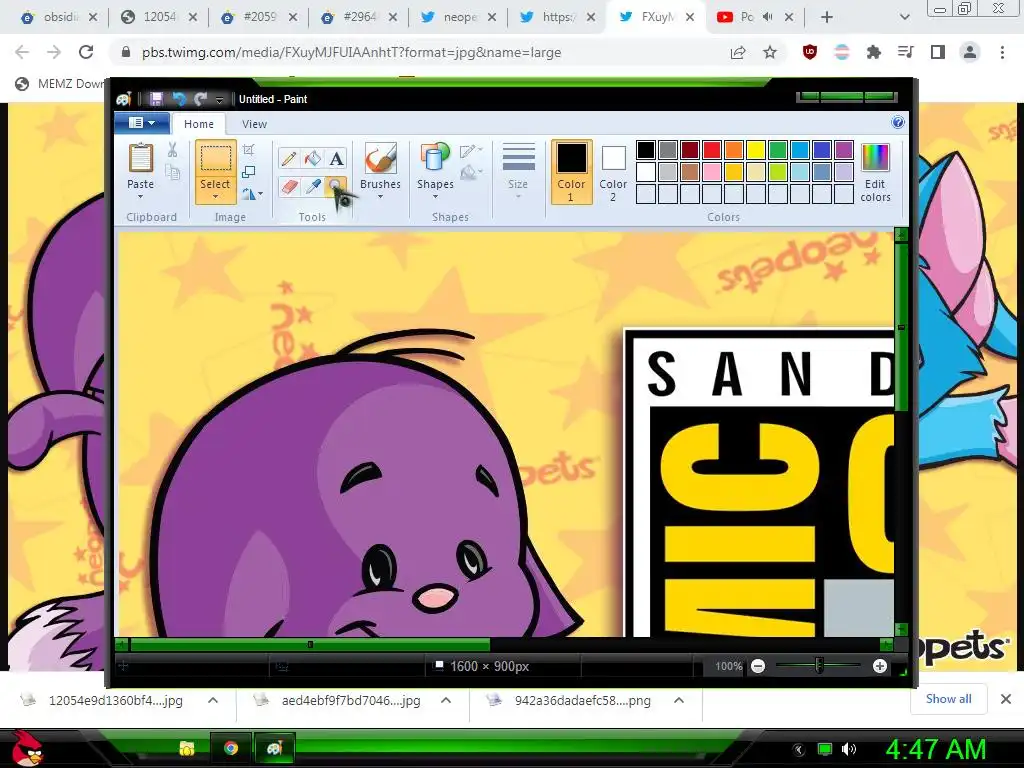Image resolution: width=1024 pixels, height=768 pixels.
Task: Click the uBlock Origin extension icon
Action: click(810, 52)
